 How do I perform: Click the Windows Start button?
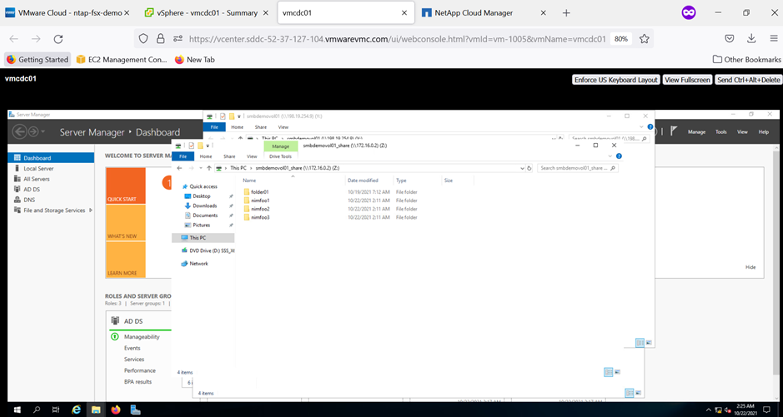tap(17, 409)
